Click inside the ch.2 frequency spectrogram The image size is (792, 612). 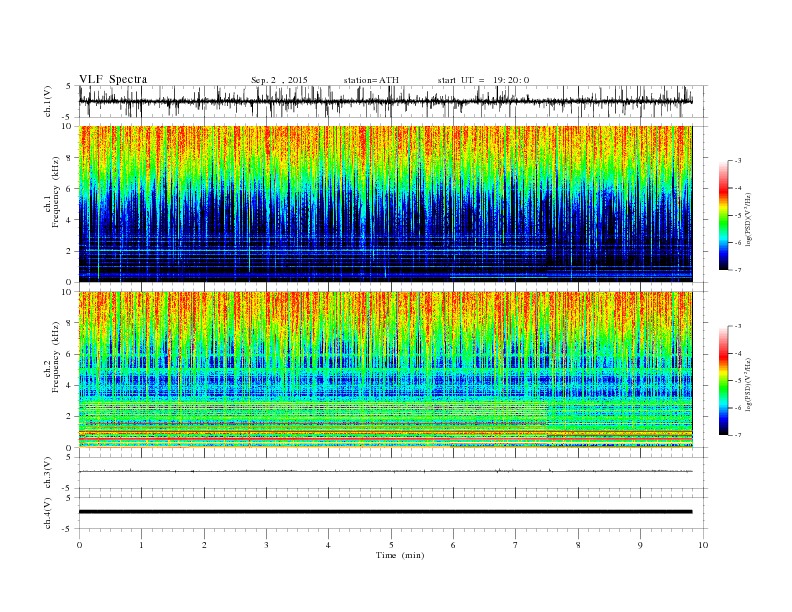pyautogui.click(x=385, y=370)
